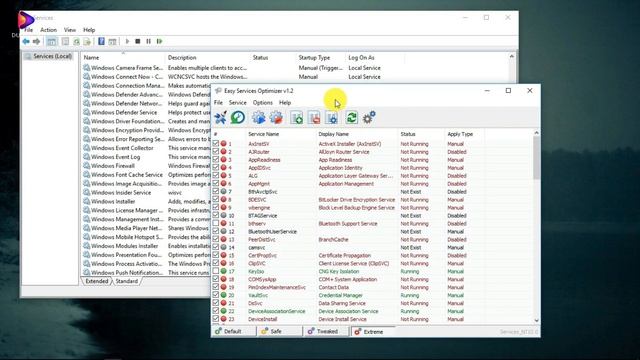Image resolution: width=640 pixels, height=360 pixels.
Task: Select the Windows Defender Service row
Action: point(124,112)
